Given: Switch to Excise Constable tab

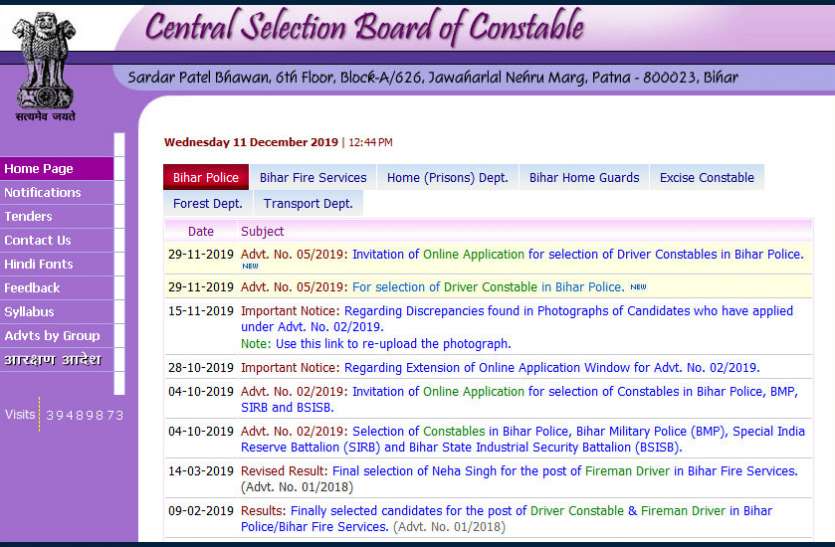Looking at the screenshot, I should click(707, 177).
